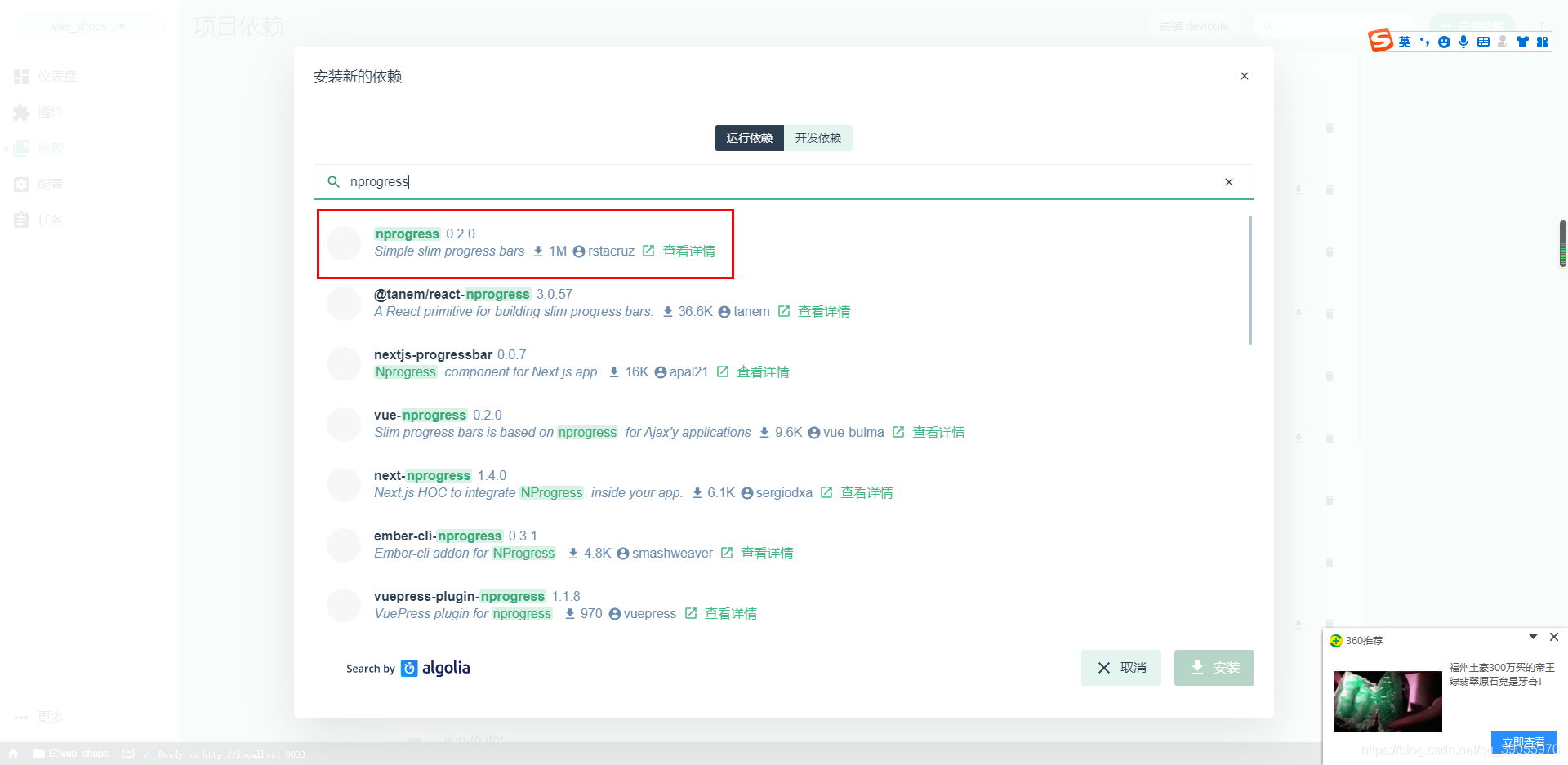
Task: Open the algolia search provider link
Action: coord(436,668)
